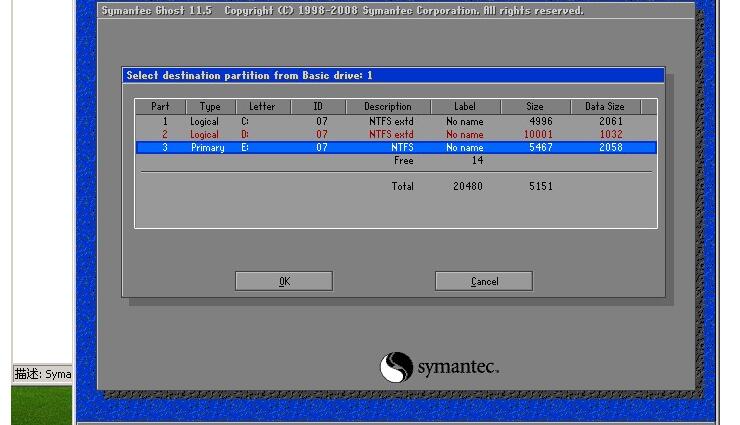Click the Cancel button
Image resolution: width=740 pixels, height=425 pixels.
[484, 281]
